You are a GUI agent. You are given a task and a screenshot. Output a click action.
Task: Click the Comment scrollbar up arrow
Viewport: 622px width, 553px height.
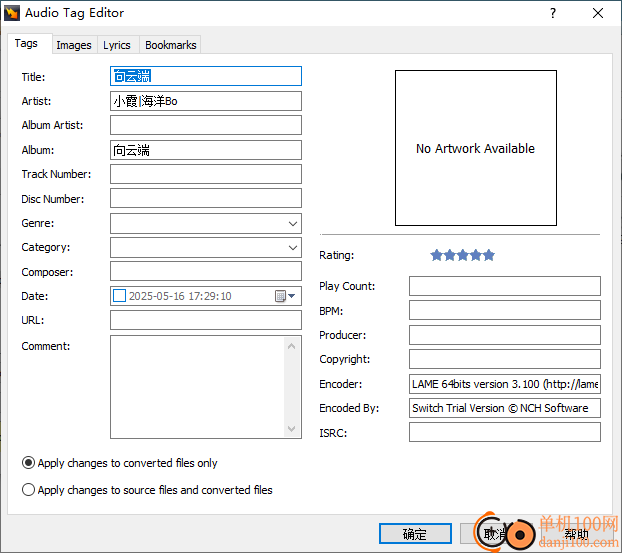click(x=292, y=346)
